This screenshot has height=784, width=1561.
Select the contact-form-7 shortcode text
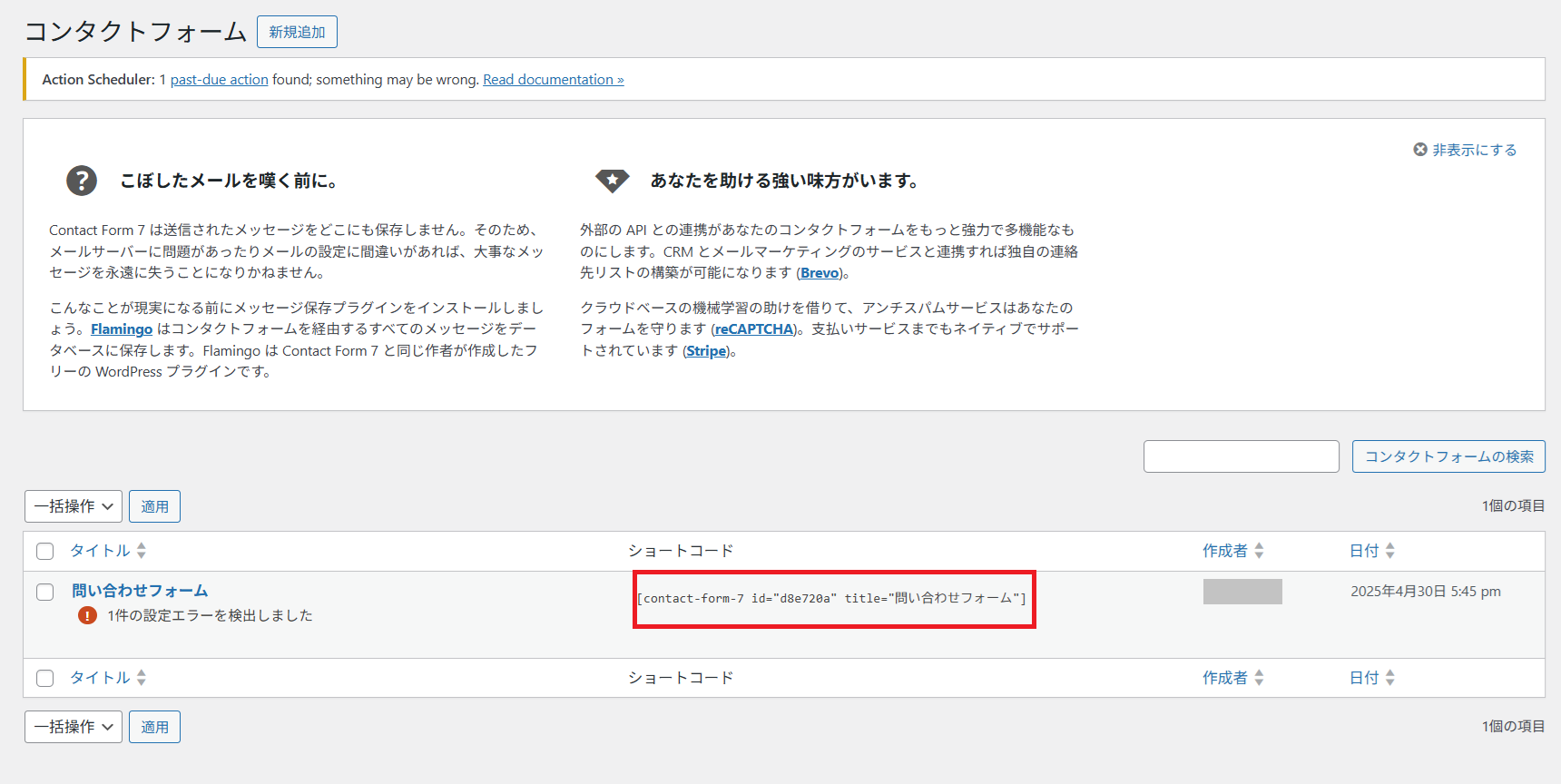click(x=831, y=598)
